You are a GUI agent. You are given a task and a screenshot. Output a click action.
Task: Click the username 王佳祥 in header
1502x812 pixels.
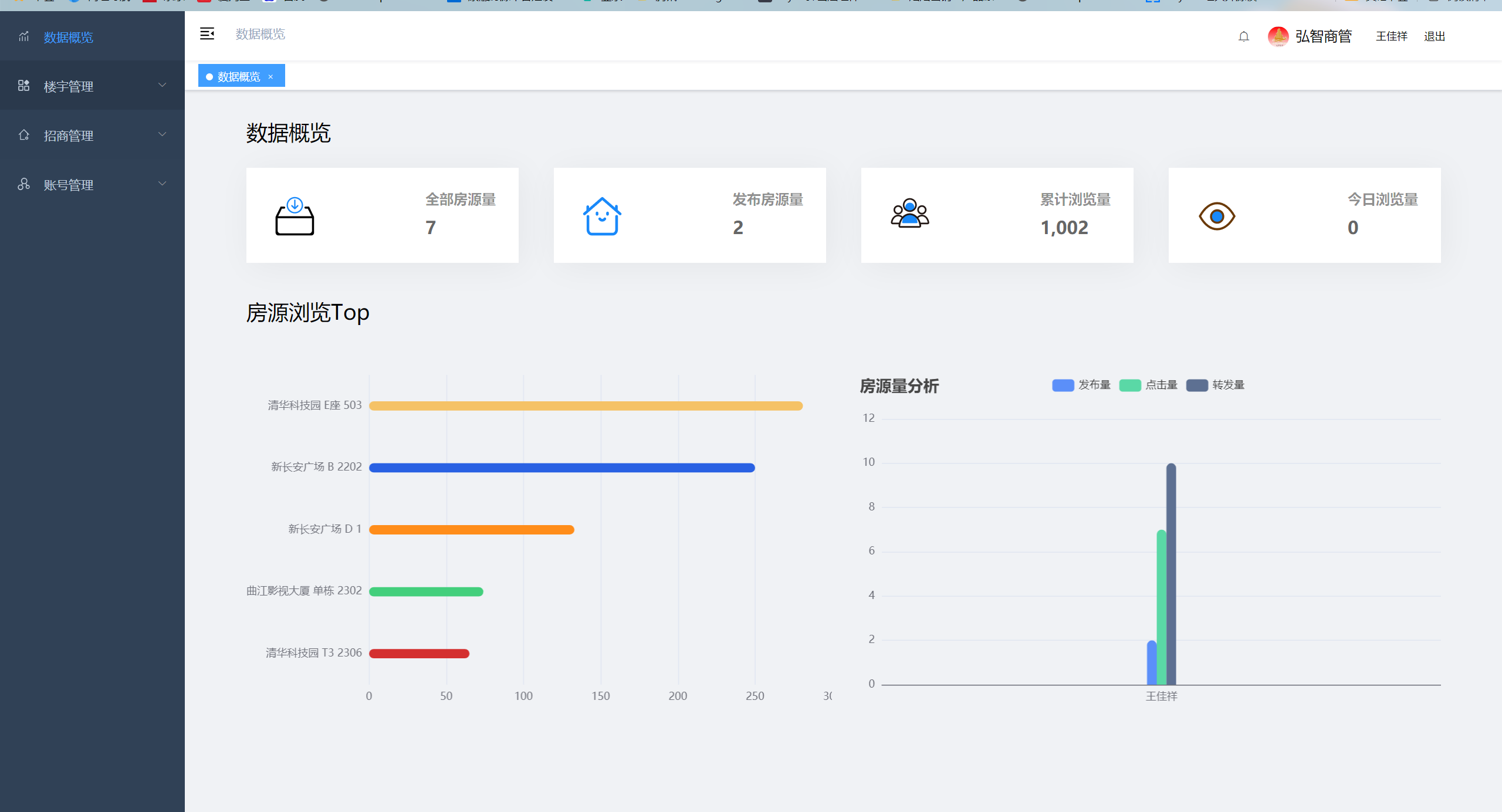point(1391,36)
